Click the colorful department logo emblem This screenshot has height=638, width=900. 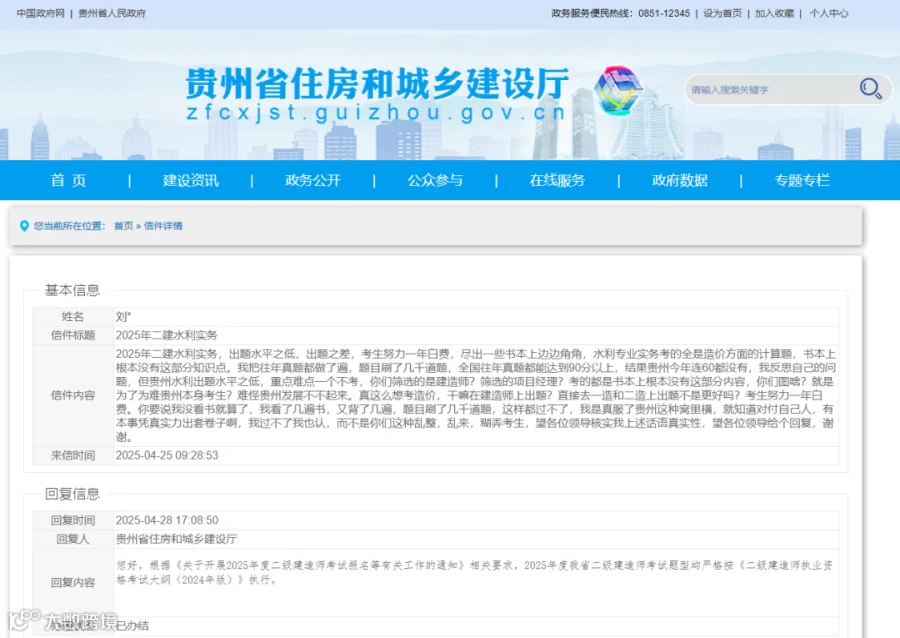[x=618, y=90]
